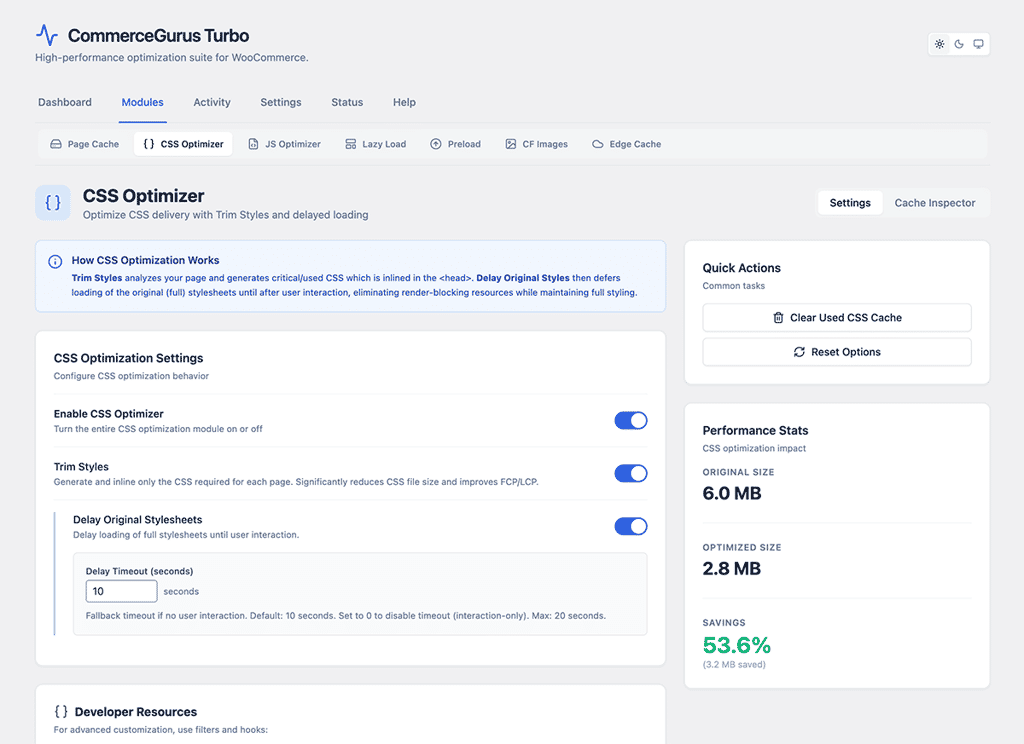The width and height of the screenshot is (1024, 744).
Task: Click the How CSS Optimization Works title
Action: click(145, 260)
